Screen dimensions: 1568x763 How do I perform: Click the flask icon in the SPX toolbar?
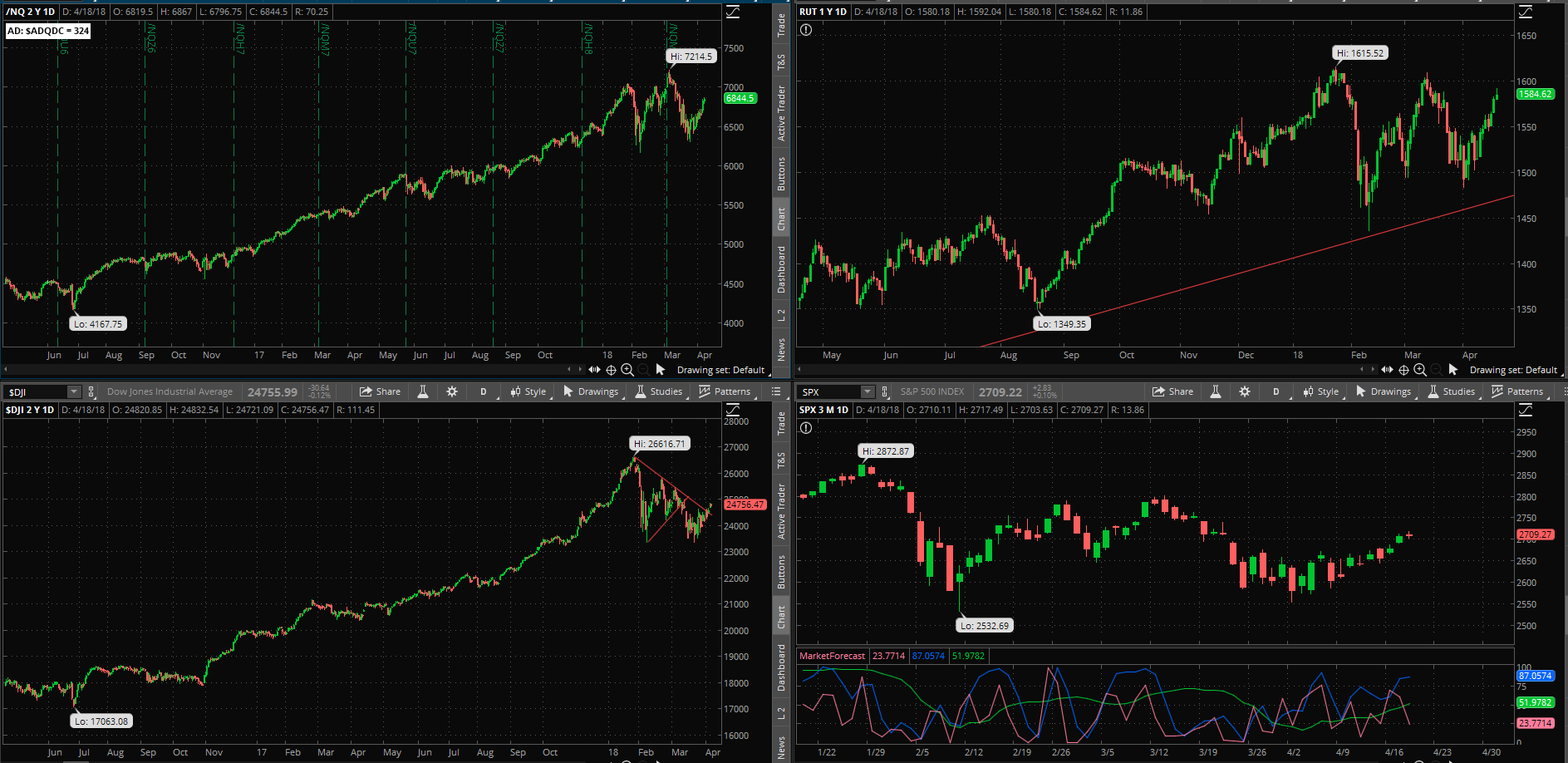(1216, 391)
